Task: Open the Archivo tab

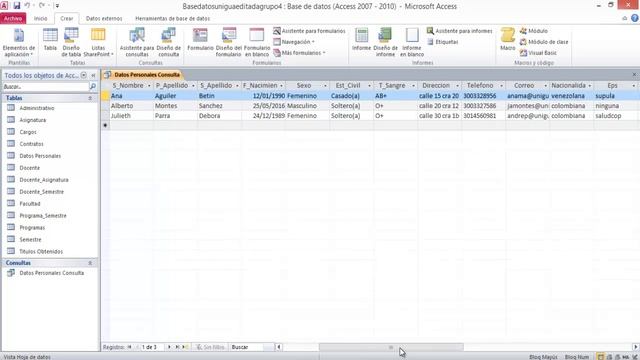Action: click(13, 18)
